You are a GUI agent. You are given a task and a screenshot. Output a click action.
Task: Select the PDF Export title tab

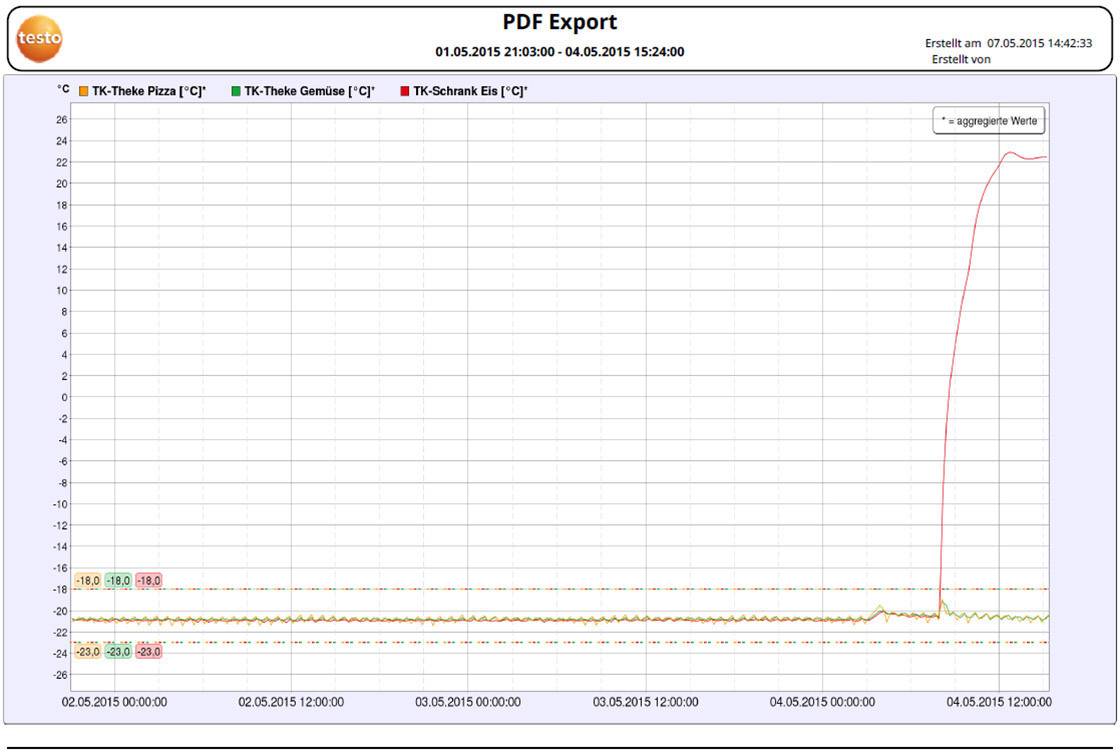(x=560, y=21)
